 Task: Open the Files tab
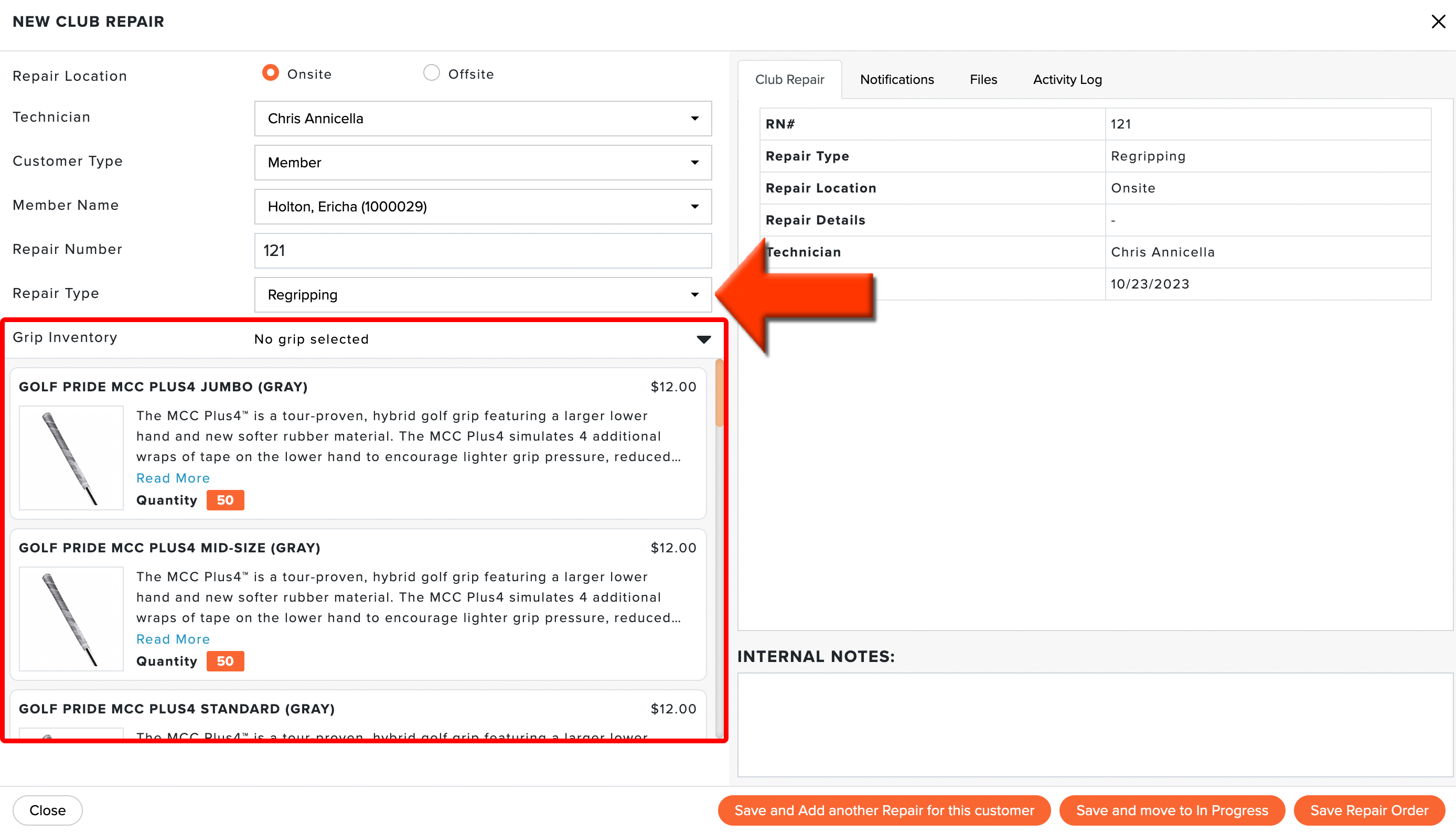click(983, 80)
